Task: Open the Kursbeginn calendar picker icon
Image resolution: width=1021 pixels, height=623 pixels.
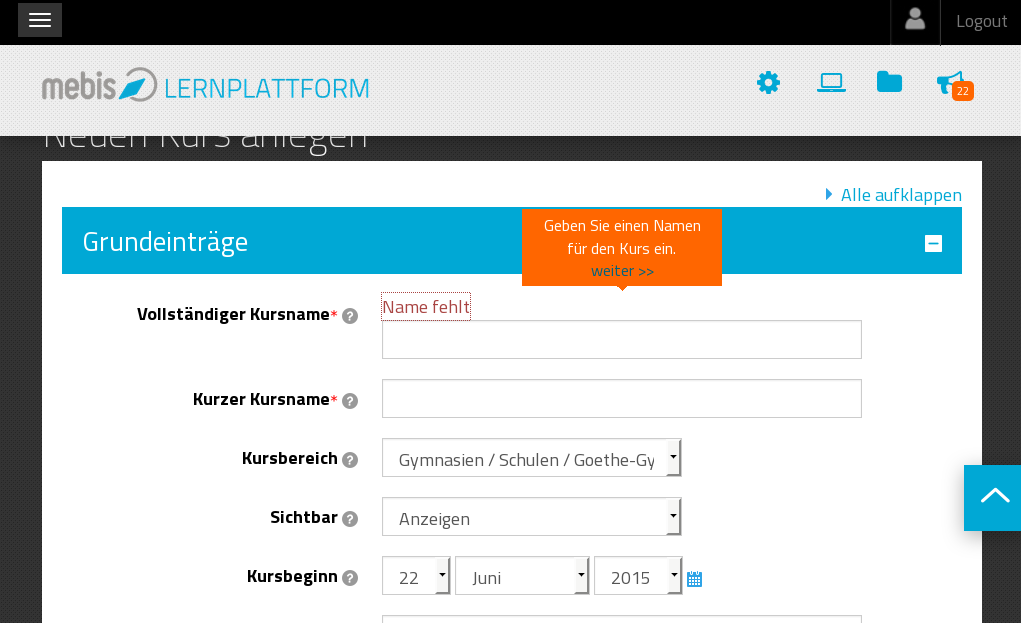Action: pos(694,579)
